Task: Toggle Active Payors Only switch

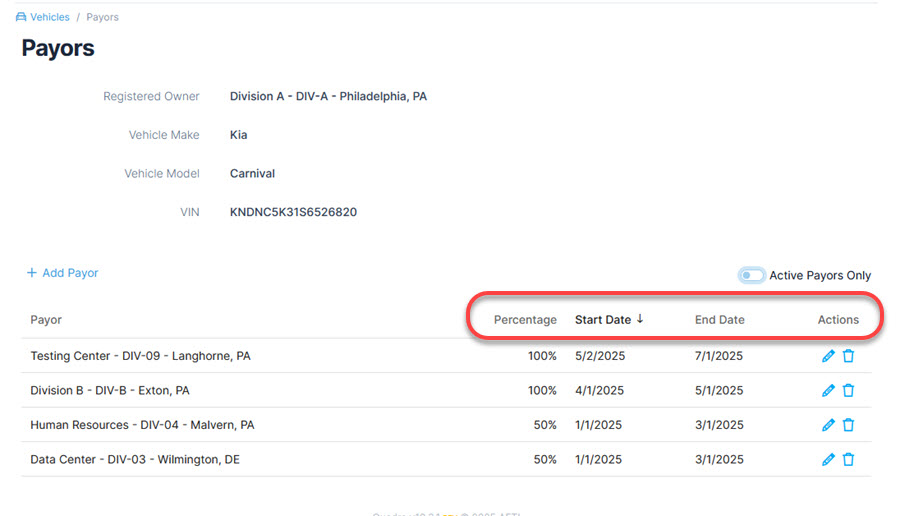Action: (751, 275)
